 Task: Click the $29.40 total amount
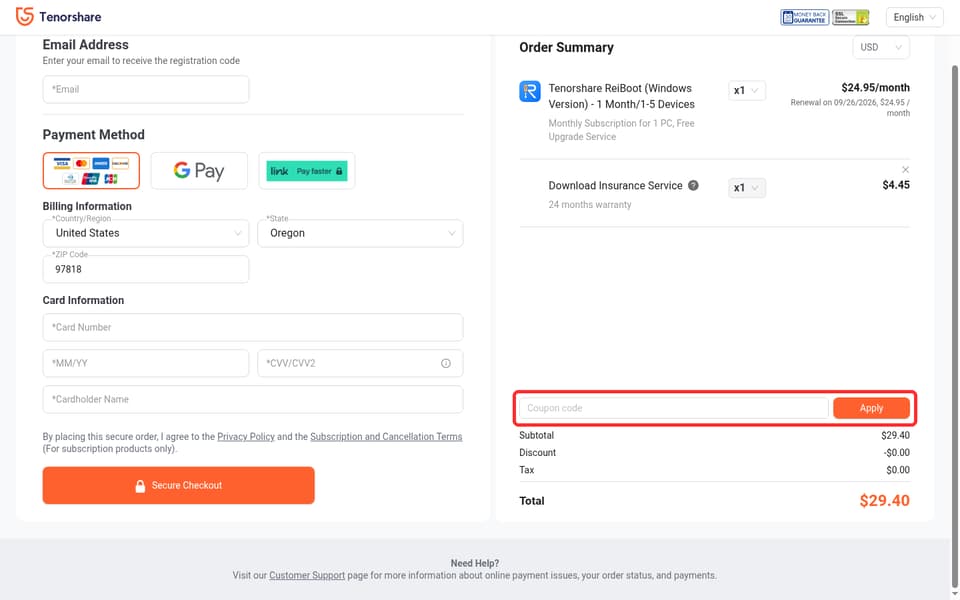tap(884, 501)
